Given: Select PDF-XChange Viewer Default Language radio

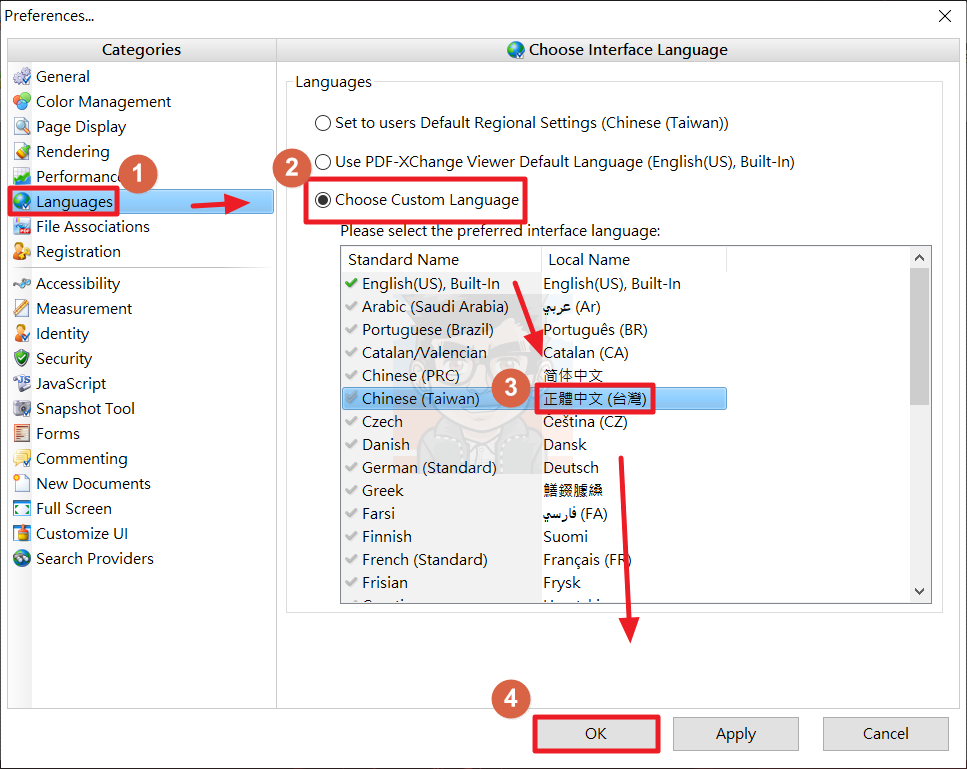Looking at the screenshot, I should [x=323, y=162].
